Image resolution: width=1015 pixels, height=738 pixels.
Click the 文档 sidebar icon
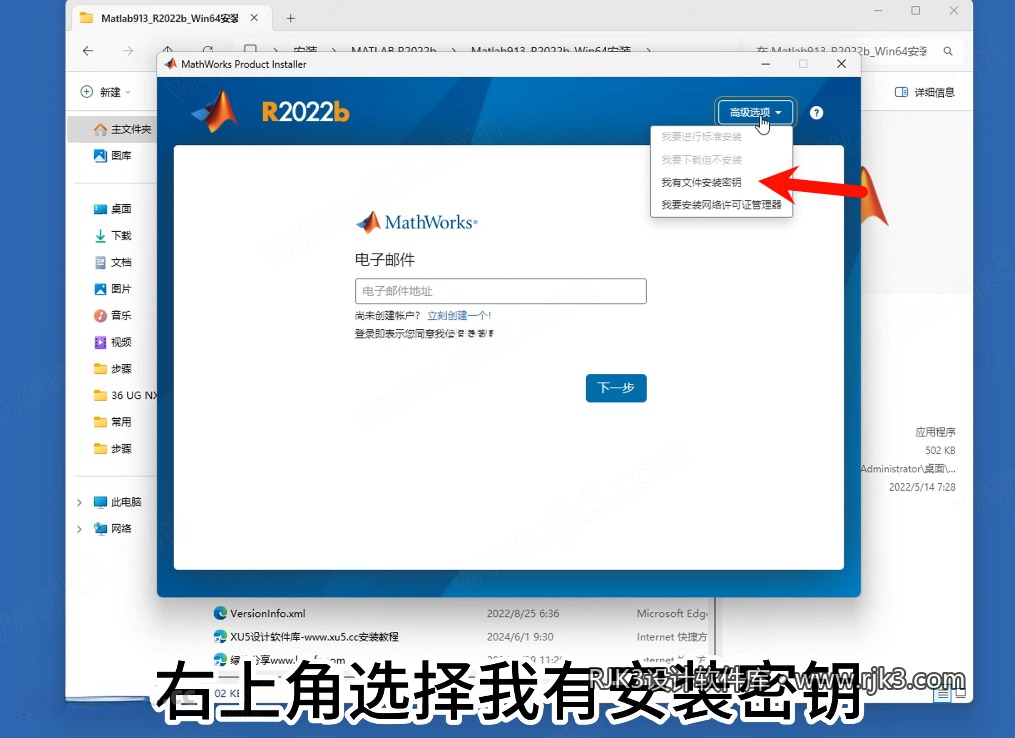(100, 262)
